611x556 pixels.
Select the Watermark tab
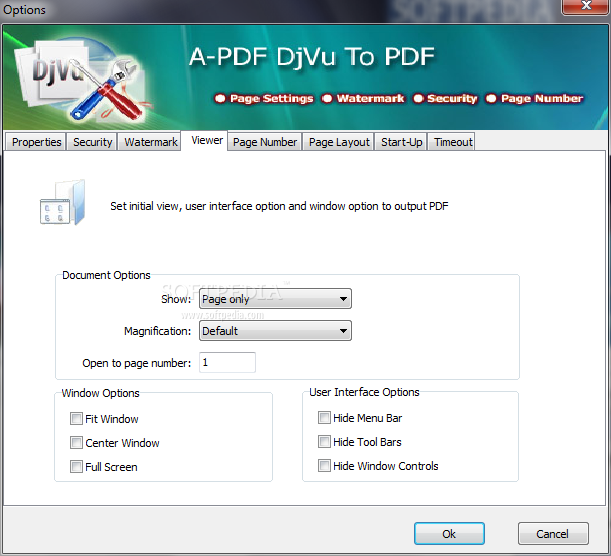coord(150,142)
